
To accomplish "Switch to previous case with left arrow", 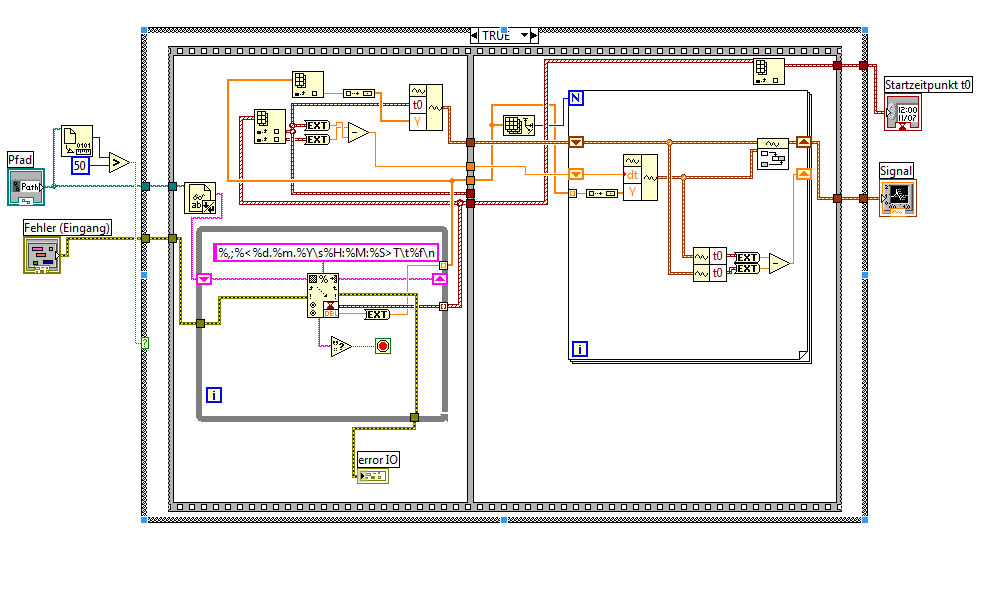I will (474, 35).
